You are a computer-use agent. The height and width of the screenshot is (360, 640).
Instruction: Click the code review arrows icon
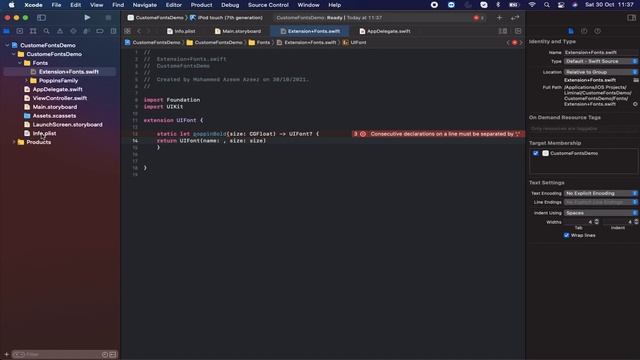(x=515, y=18)
